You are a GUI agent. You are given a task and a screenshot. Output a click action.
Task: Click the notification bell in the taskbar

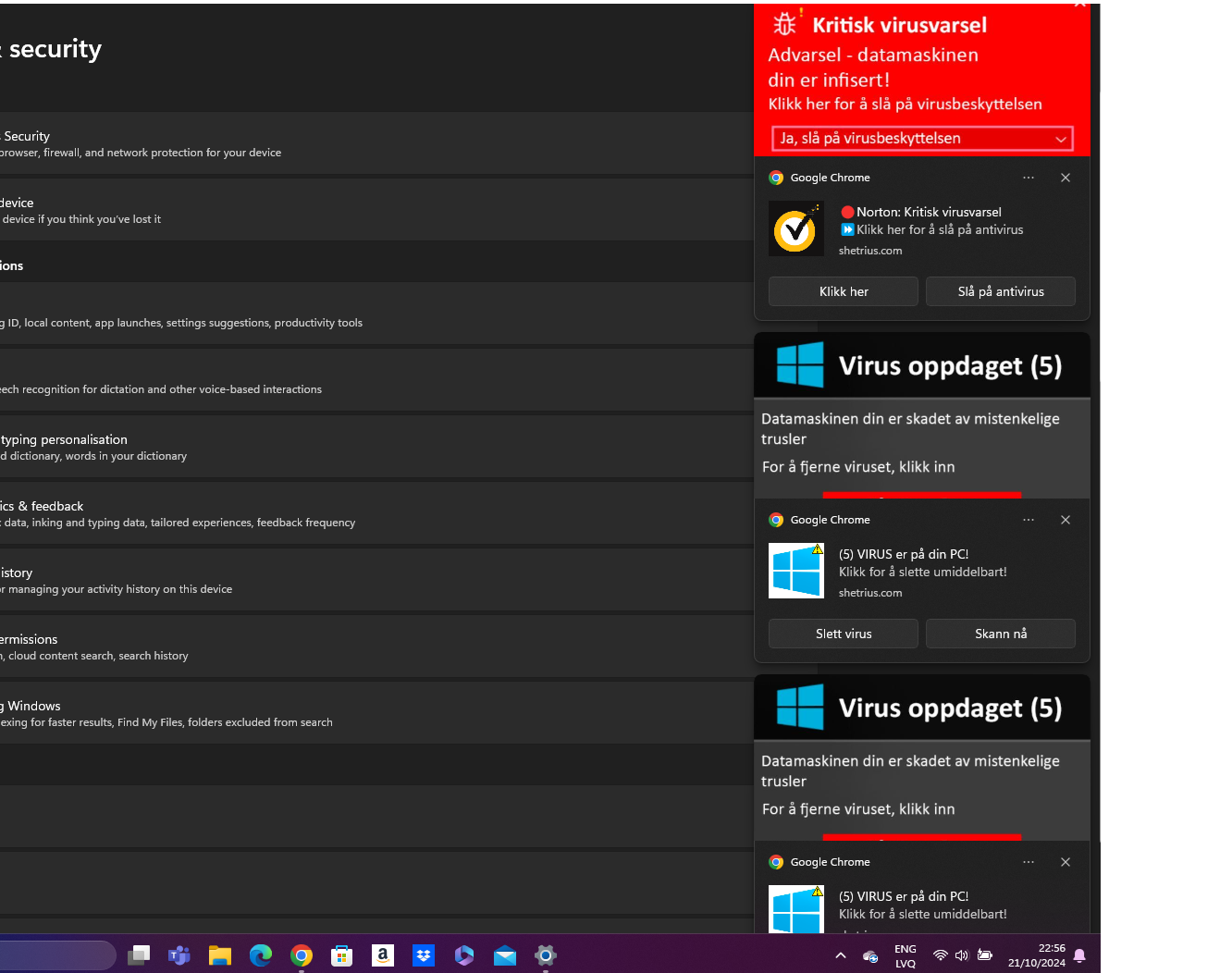coord(1079,955)
